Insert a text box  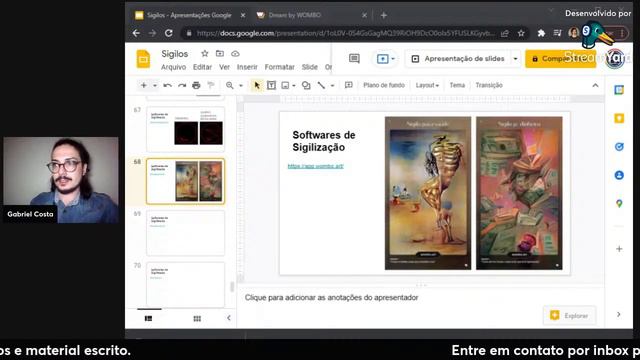tap(271, 85)
